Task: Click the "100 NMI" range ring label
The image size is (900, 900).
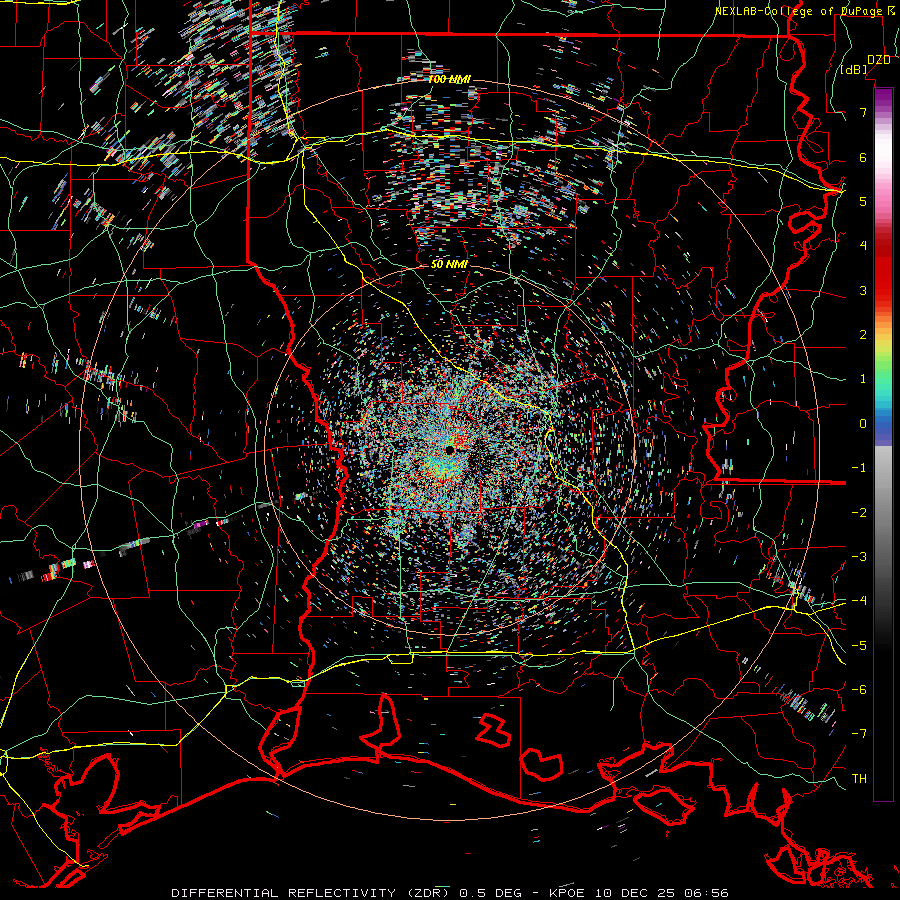Action: [449, 79]
